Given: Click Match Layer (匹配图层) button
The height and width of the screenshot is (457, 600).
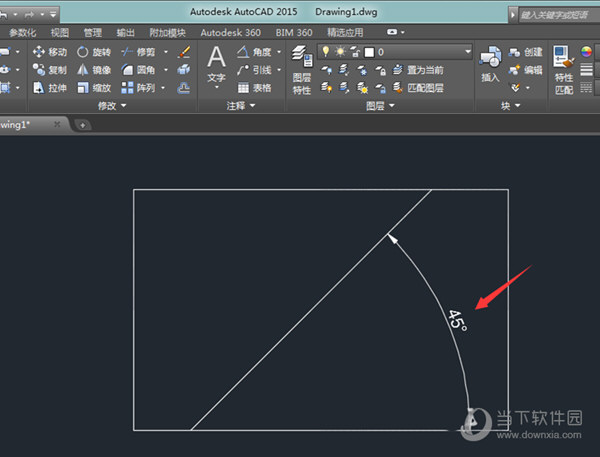Looking at the screenshot, I should pyautogui.click(x=419, y=88).
